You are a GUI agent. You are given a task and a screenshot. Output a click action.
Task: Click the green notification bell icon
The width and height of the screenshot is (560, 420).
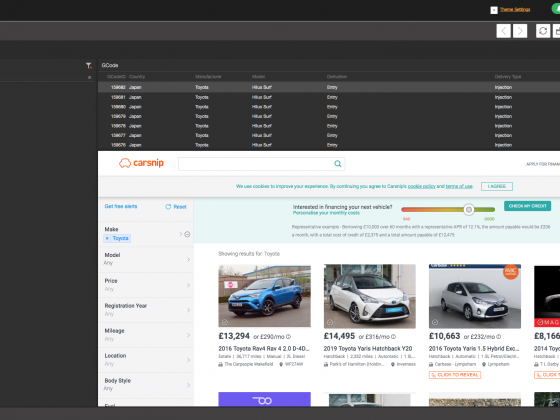(x=556, y=9)
